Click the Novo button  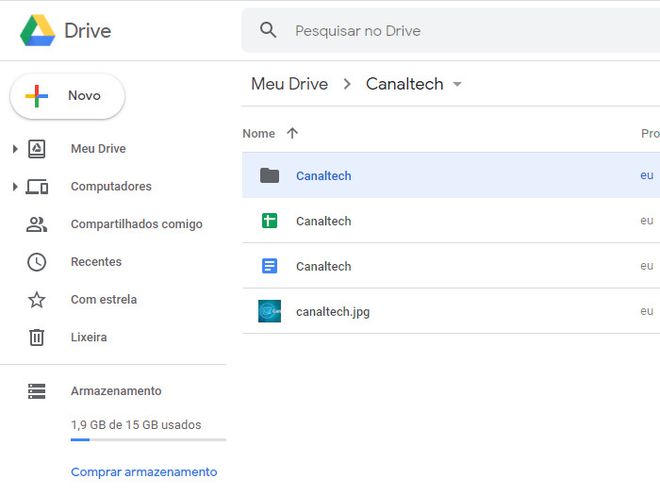pyautogui.click(x=67, y=96)
